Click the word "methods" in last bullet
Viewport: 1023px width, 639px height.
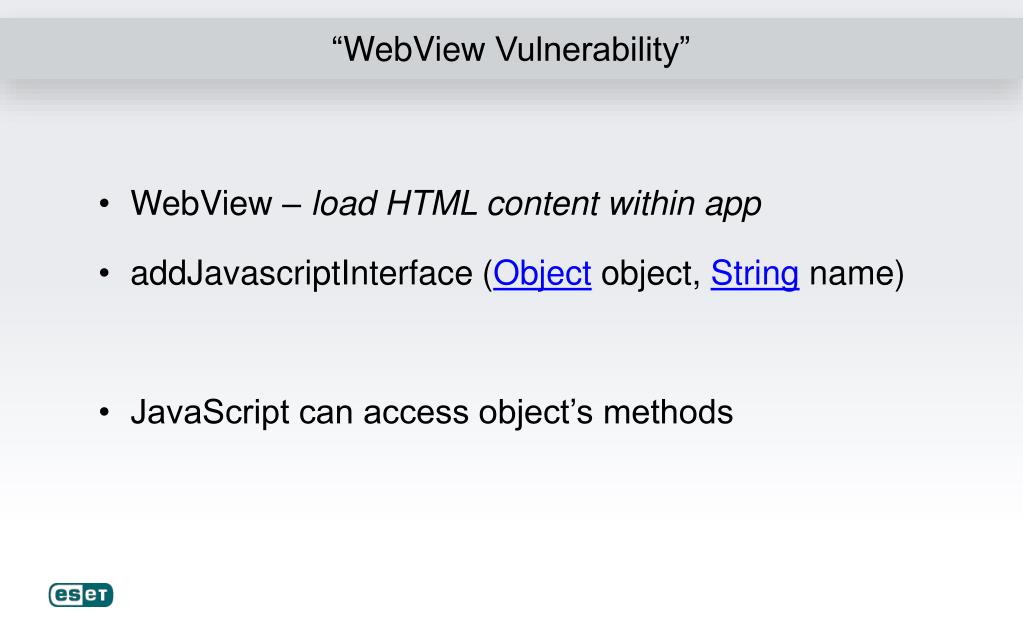click(x=668, y=413)
